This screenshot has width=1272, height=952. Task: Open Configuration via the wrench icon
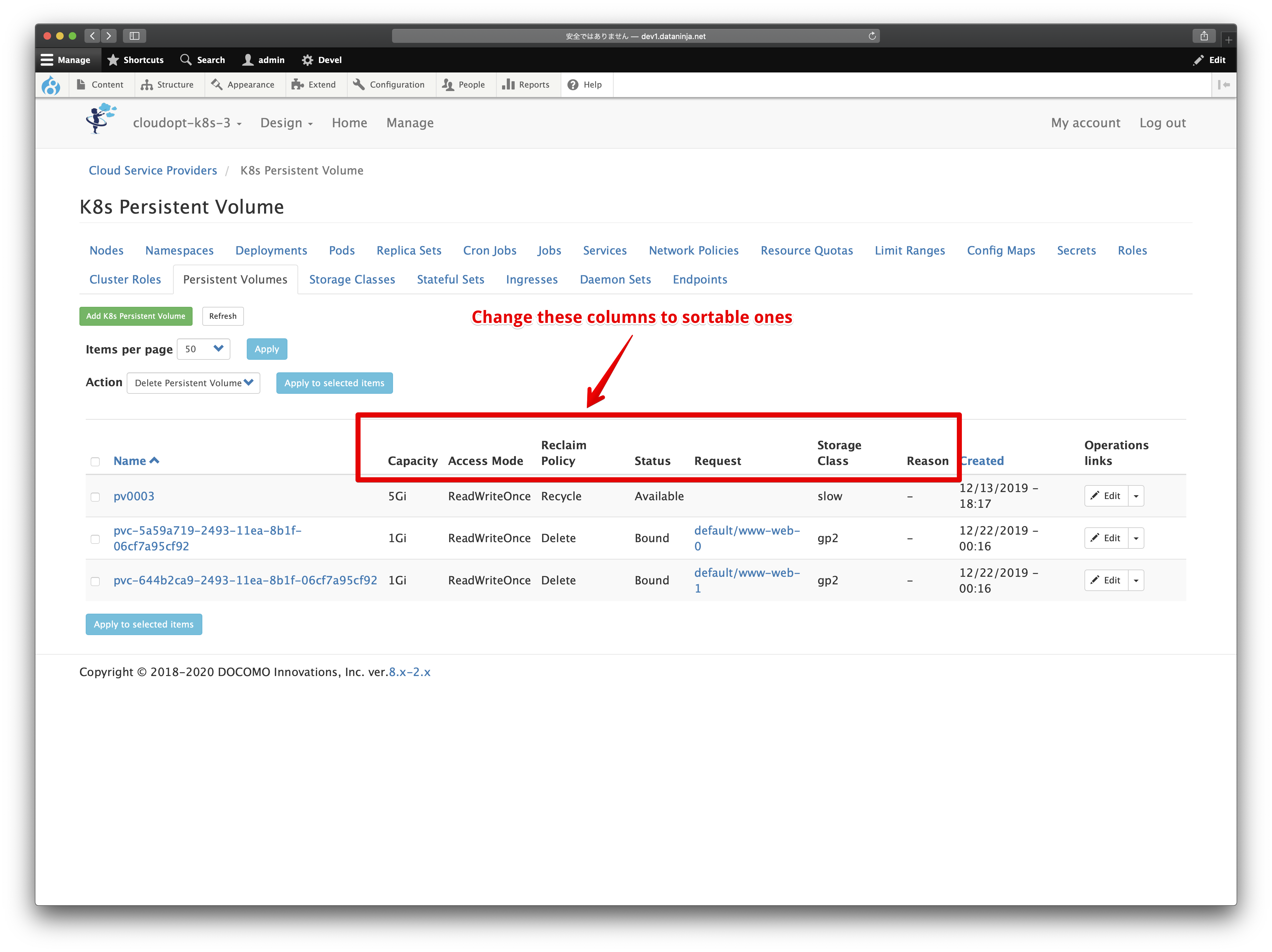coord(359,84)
